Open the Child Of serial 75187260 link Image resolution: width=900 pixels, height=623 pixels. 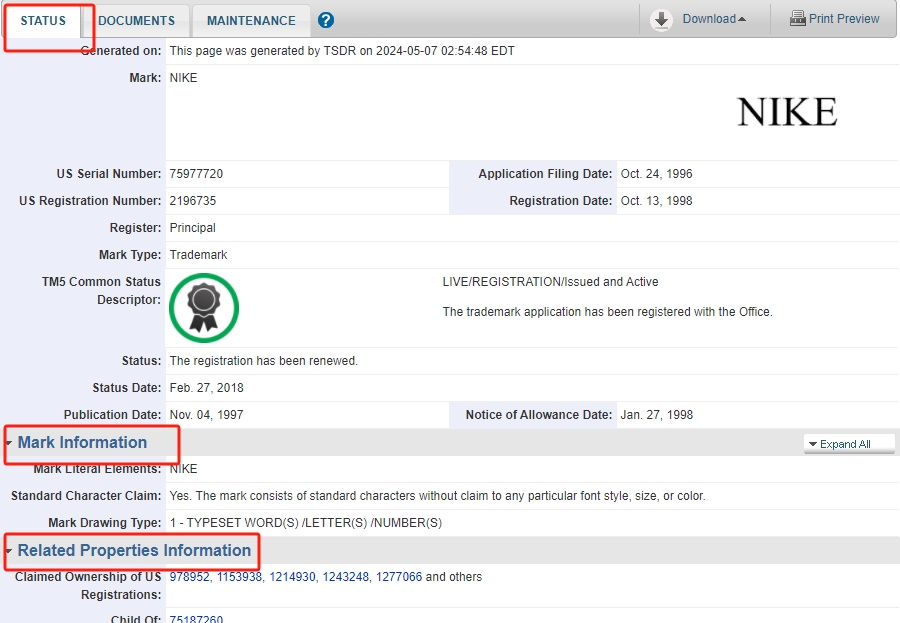(x=196, y=619)
